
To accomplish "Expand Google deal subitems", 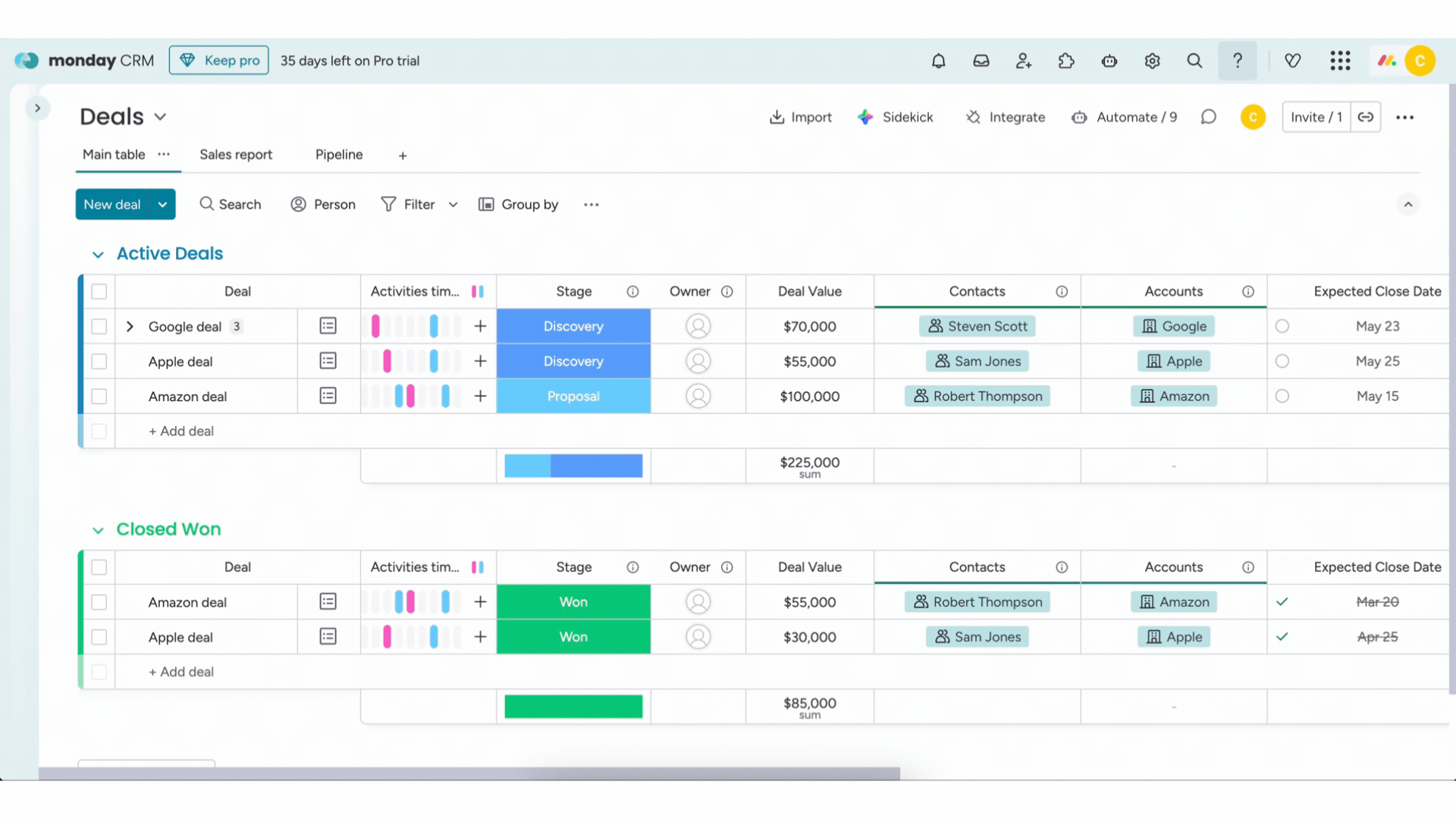I will 130,327.
